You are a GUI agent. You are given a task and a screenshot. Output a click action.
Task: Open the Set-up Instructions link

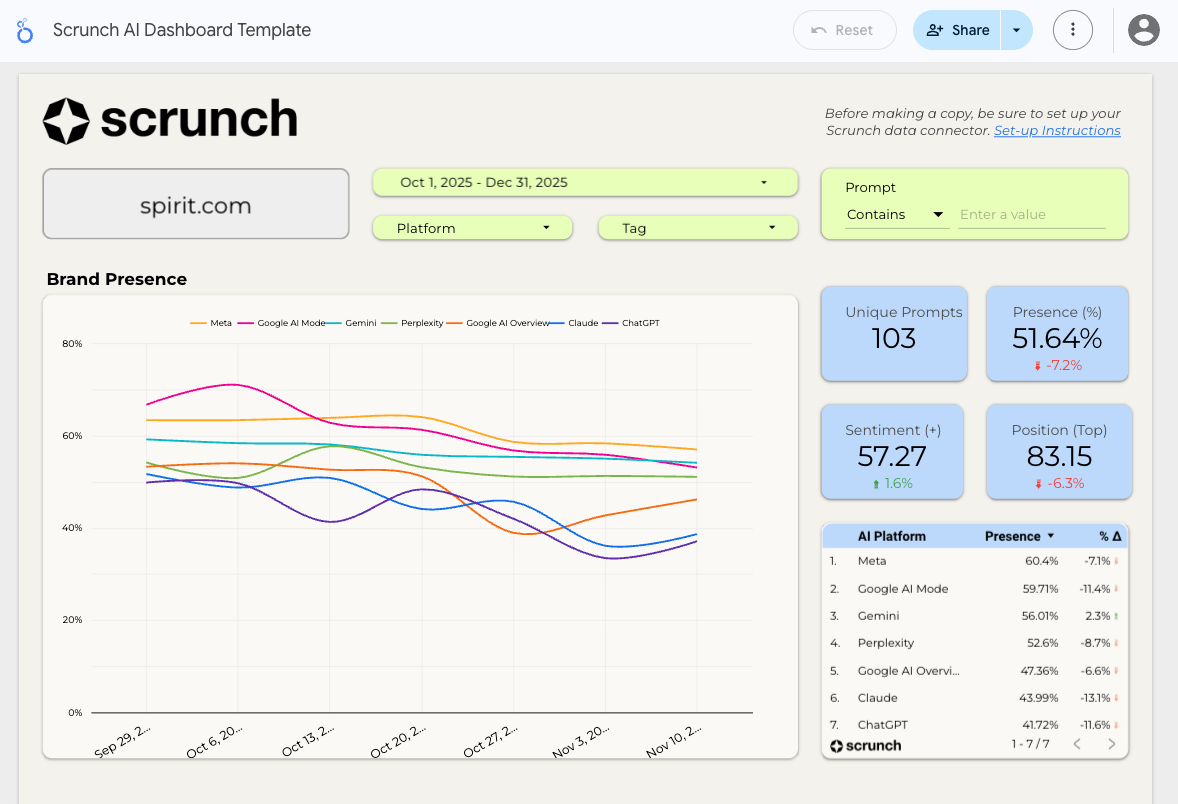1057,131
